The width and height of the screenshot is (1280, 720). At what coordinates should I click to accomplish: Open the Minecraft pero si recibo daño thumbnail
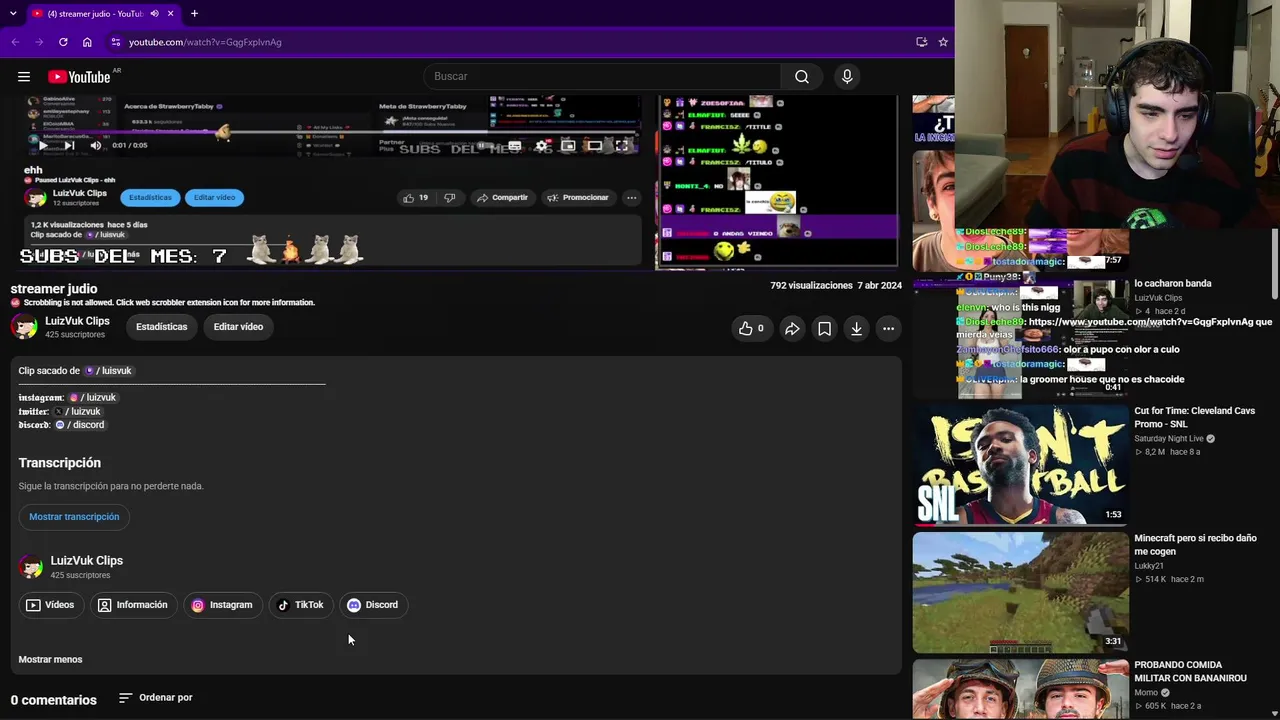tap(1020, 593)
